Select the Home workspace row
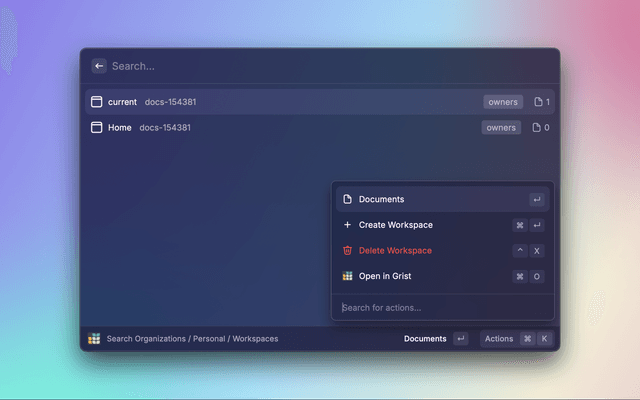 (x=280, y=128)
